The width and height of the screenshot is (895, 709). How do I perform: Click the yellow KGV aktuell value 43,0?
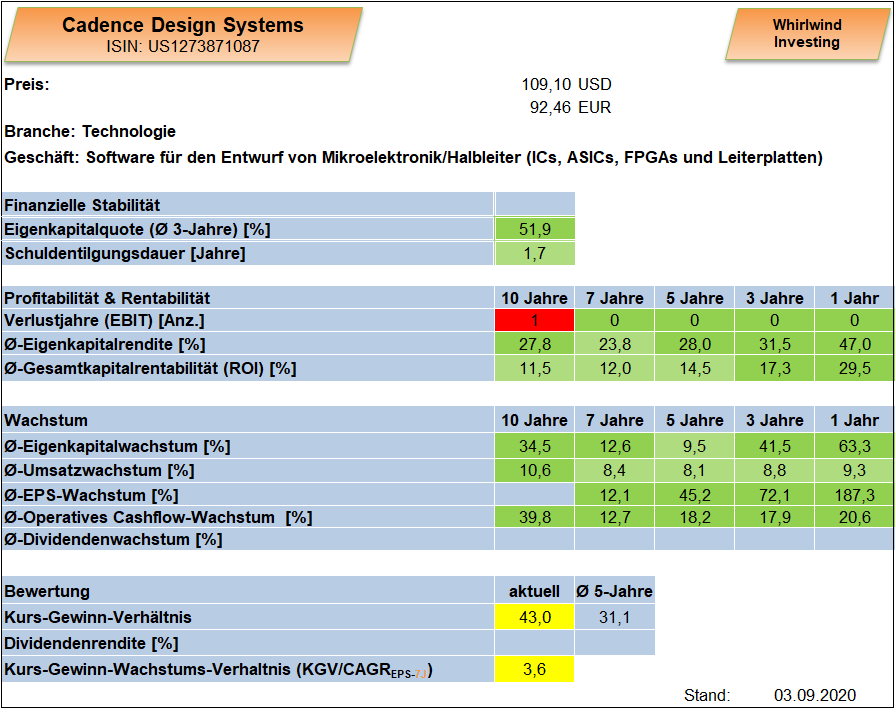[x=534, y=617]
